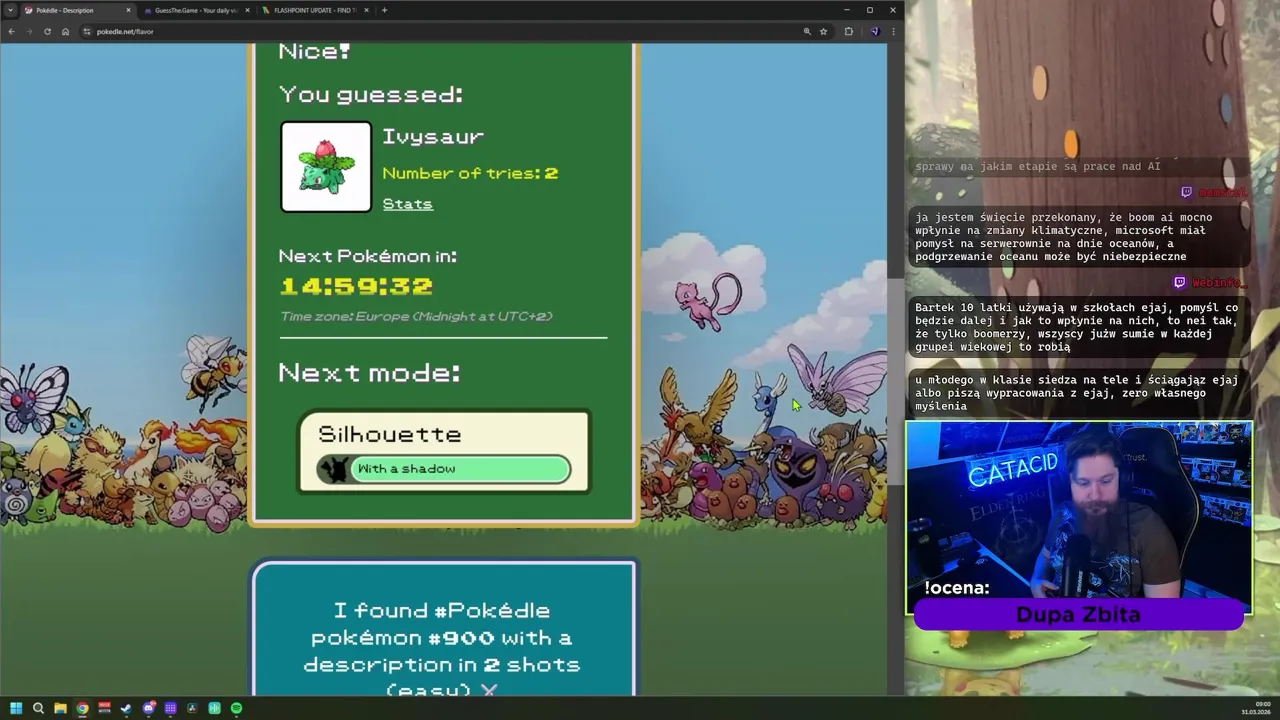Click the Number of tries: 2 text
The height and width of the screenshot is (720, 1280).
[x=470, y=173]
